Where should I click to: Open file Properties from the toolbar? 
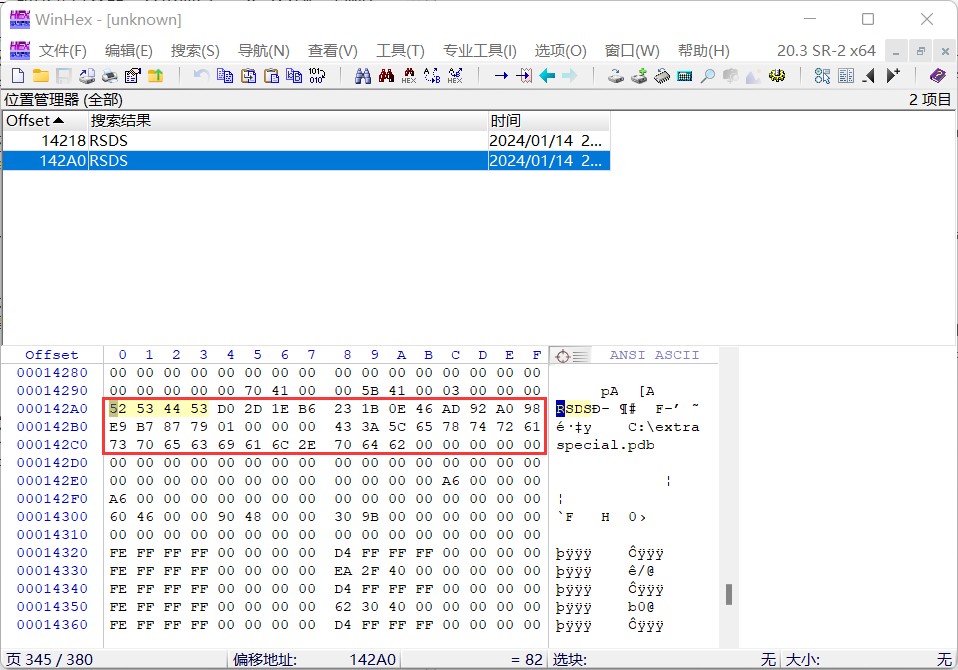coord(133,76)
